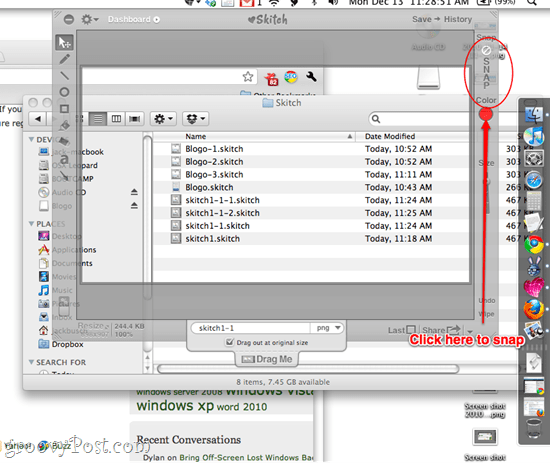Switch Finder to Cover Flow view
This screenshot has width=550, height=463.
pyautogui.click(x=134, y=119)
